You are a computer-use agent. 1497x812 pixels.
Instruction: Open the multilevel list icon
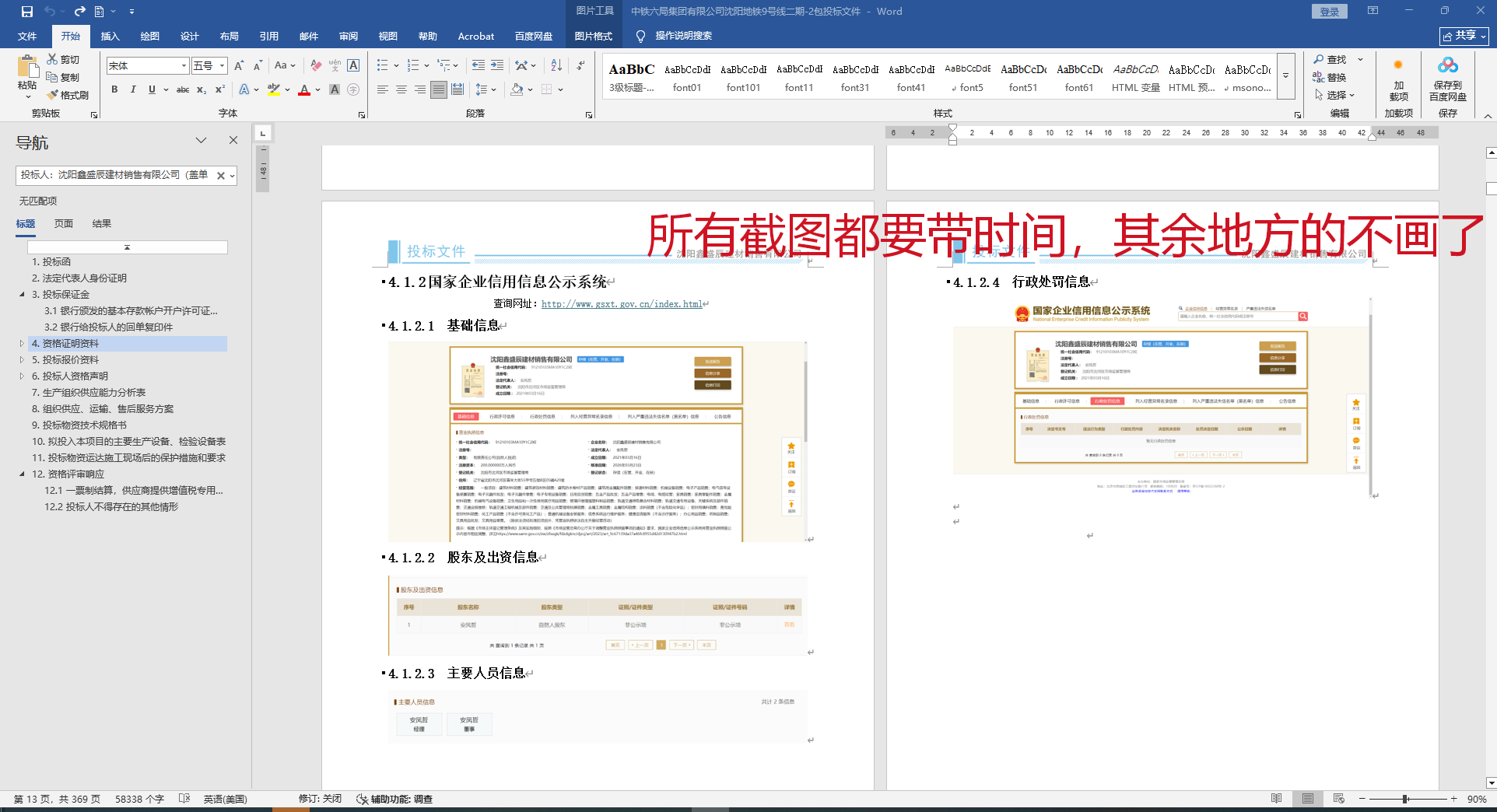[443, 65]
